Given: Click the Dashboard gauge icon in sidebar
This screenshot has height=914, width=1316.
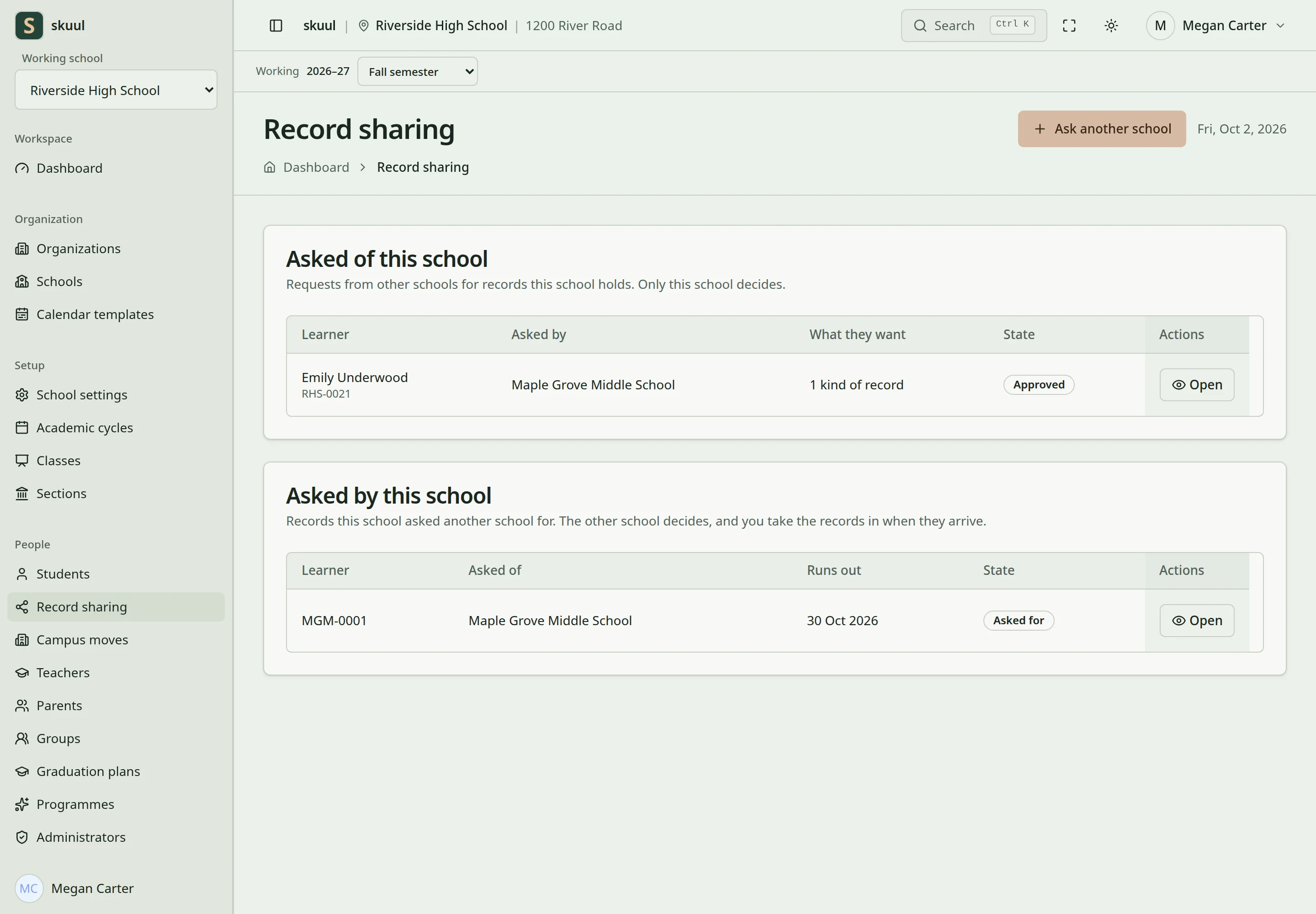Looking at the screenshot, I should pos(22,168).
